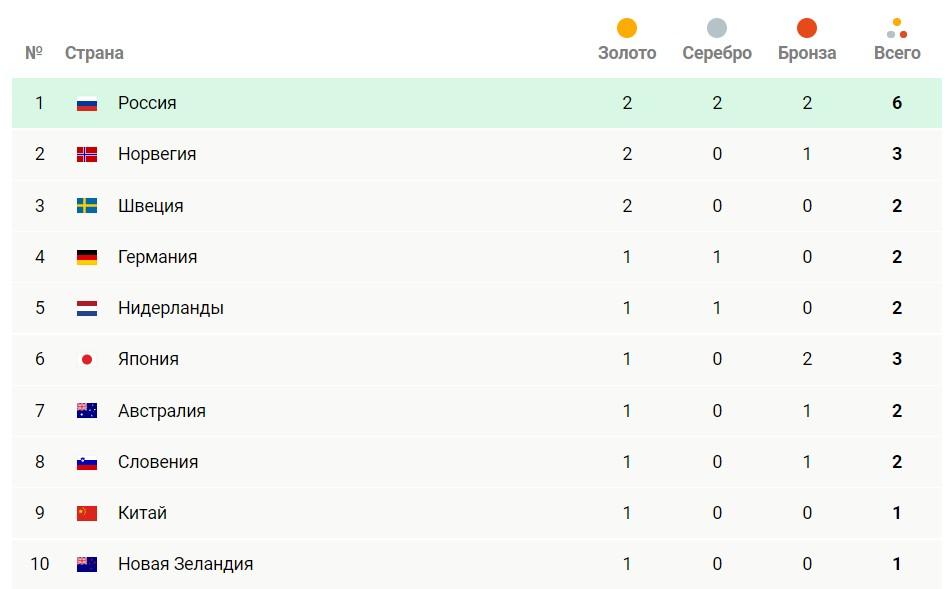The image size is (945, 589).
Task: Click the bronze medal circle icon
Action: click(807, 28)
